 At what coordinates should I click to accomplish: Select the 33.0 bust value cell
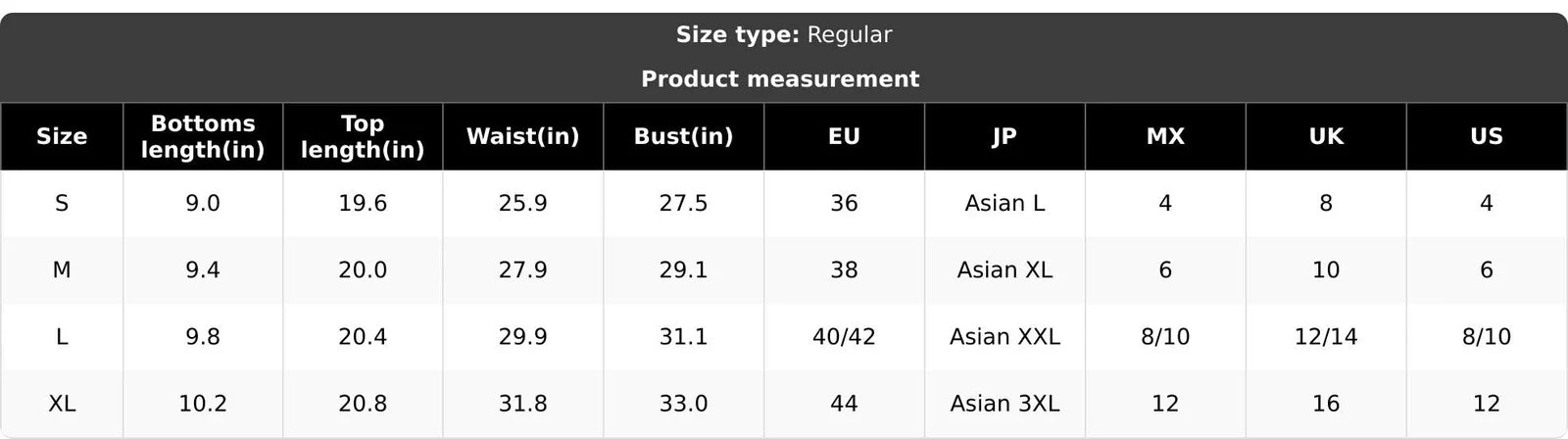[x=684, y=403]
